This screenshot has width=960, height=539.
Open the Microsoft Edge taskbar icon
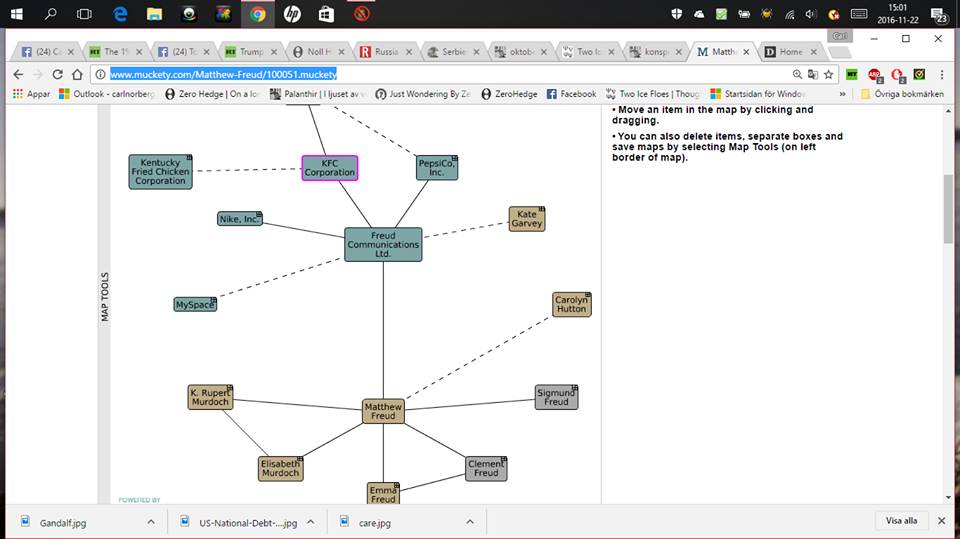120,14
